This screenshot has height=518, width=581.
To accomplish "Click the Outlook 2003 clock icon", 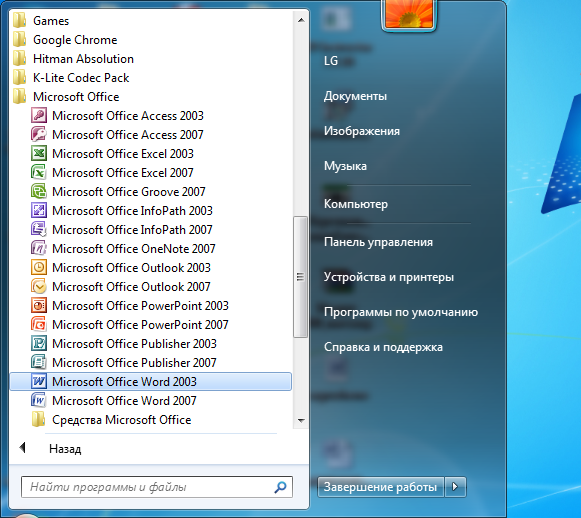I will tap(39, 268).
